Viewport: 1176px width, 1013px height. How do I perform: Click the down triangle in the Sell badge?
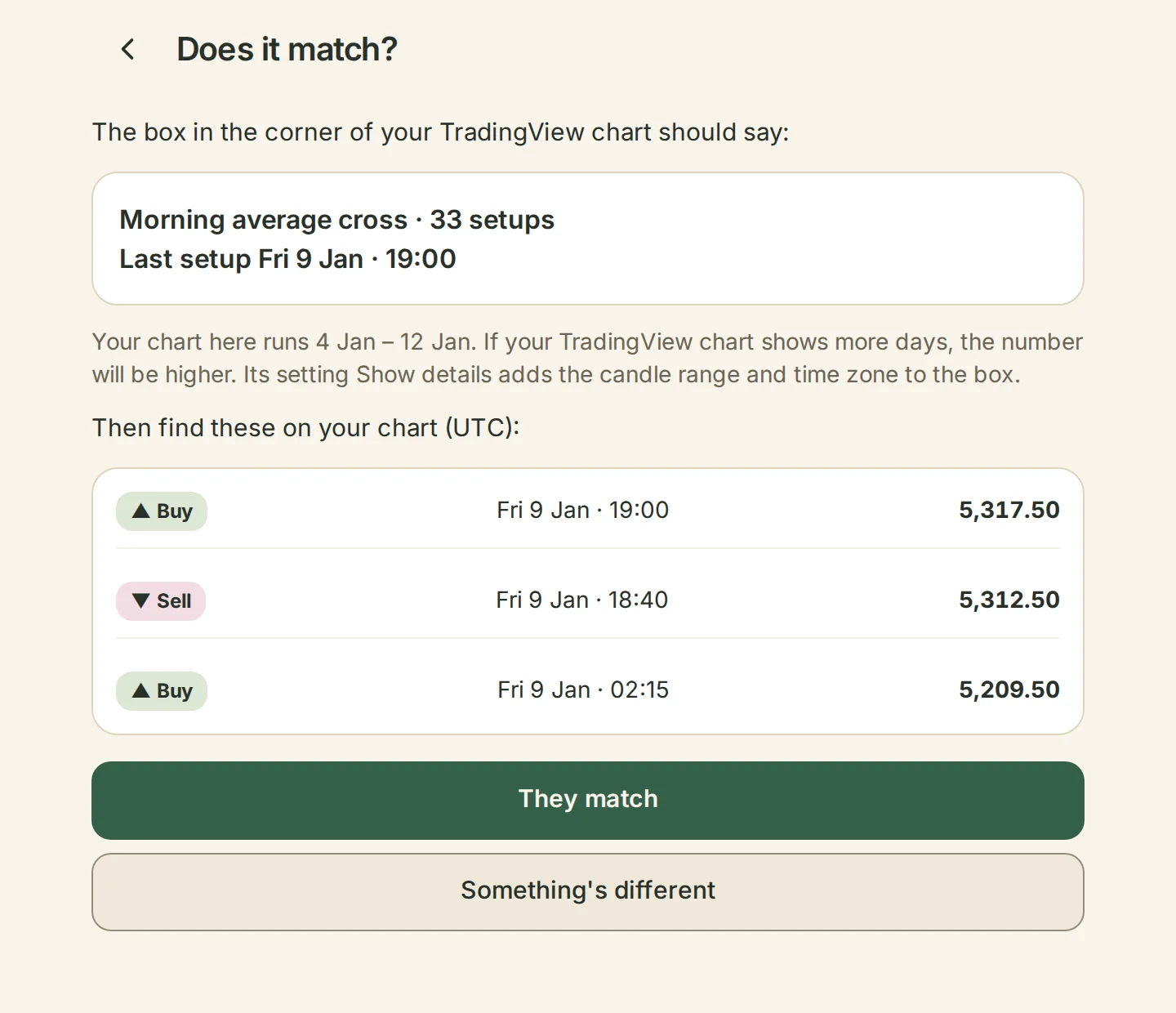(x=141, y=600)
